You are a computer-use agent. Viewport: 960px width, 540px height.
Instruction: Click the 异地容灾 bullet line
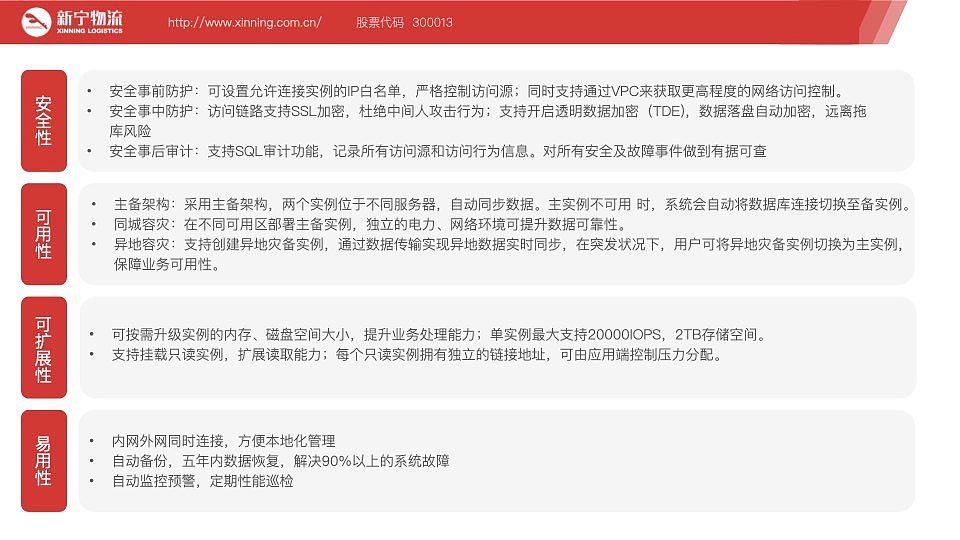point(509,244)
